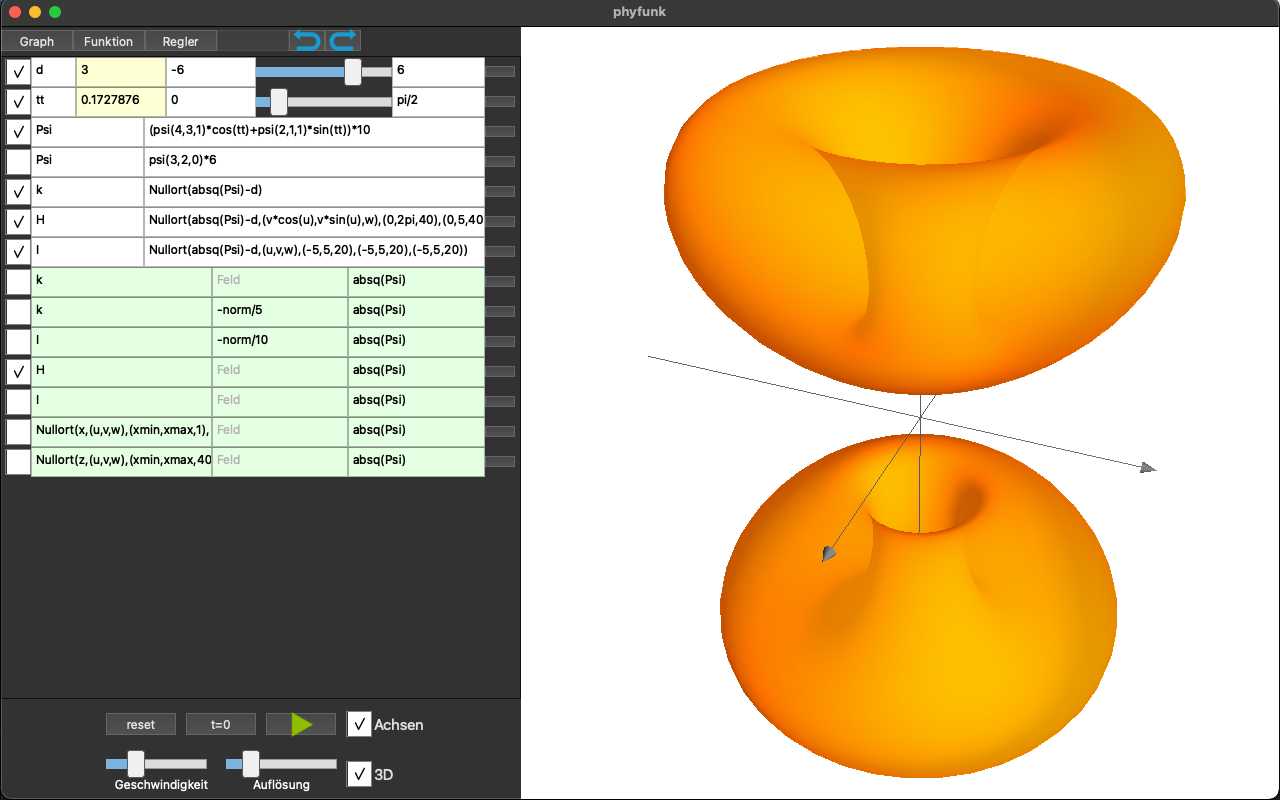The height and width of the screenshot is (800, 1280).
Task: Start animation with green play button
Action: click(x=301, y=724)
